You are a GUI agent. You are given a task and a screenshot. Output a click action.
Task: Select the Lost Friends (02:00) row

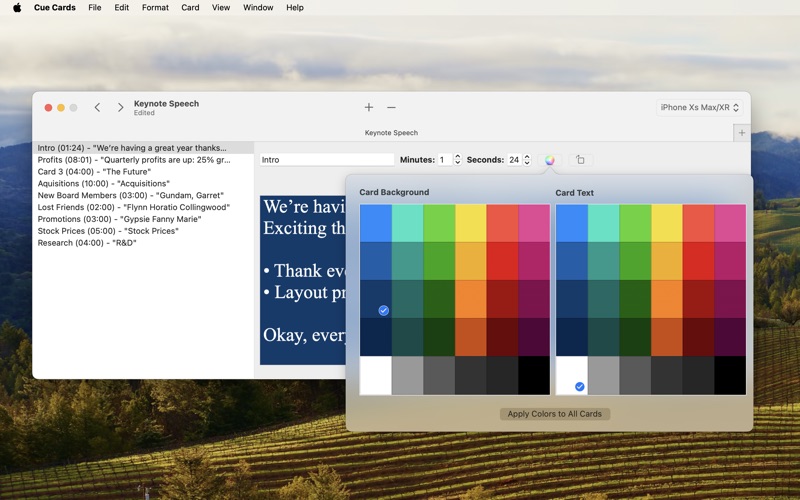tap(143, 207)
